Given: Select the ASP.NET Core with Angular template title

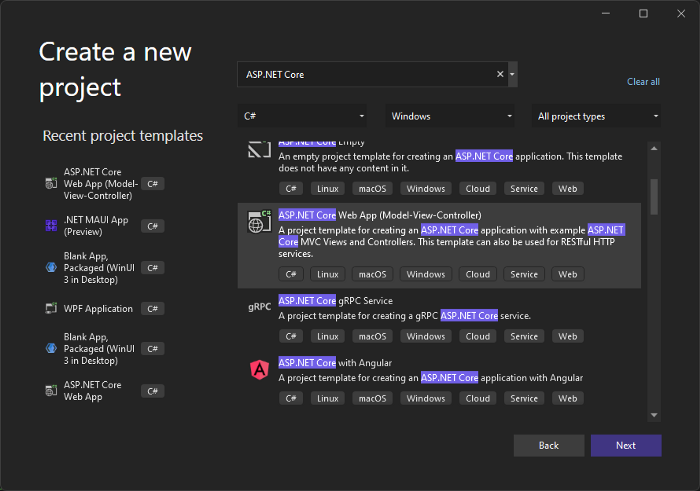Looking at the screenshot, I should tap(335, 363).
